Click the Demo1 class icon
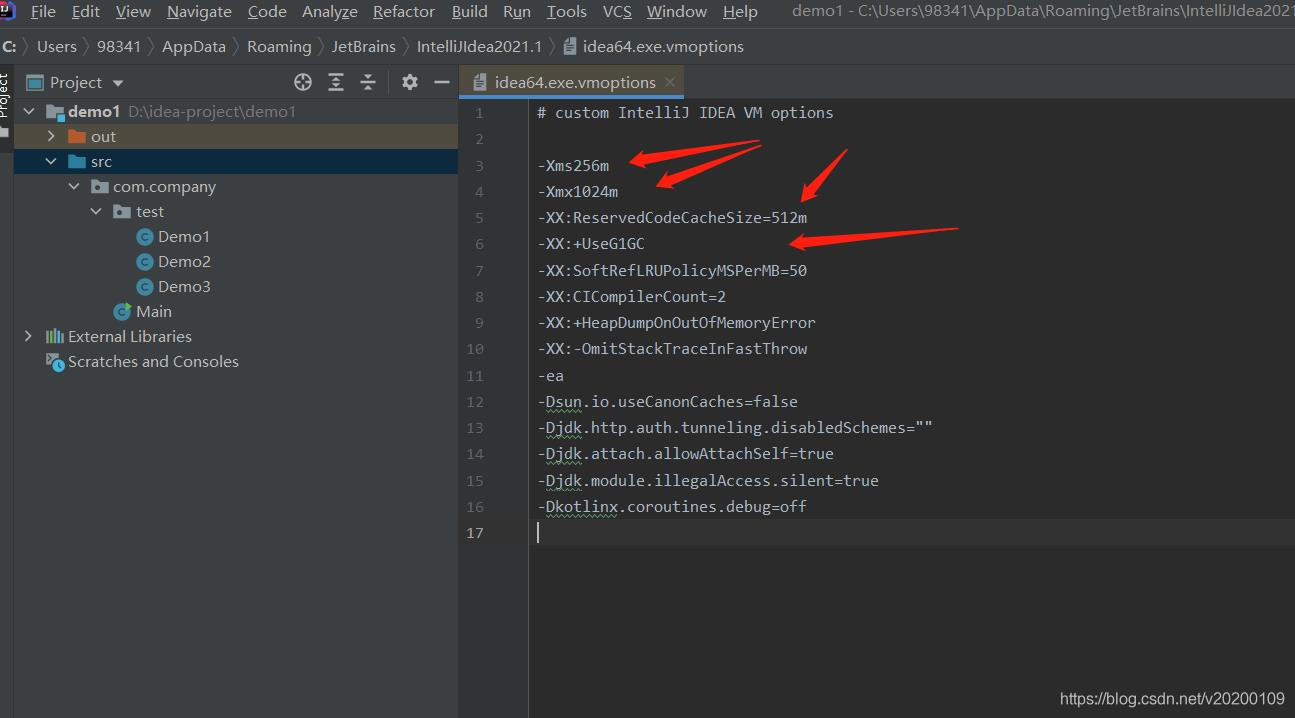Viewport: 1295px width, 718px height. (x=146, y=237)
